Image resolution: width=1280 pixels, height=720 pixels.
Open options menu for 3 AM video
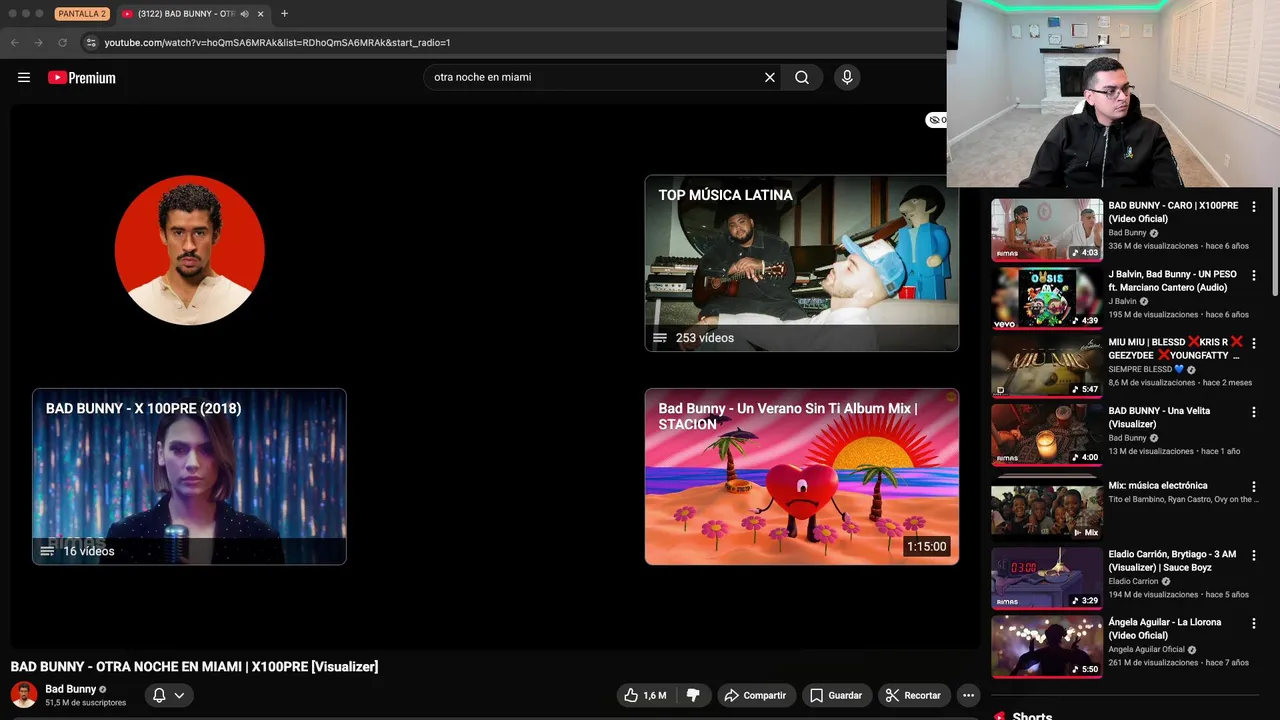pos(1253,555)
